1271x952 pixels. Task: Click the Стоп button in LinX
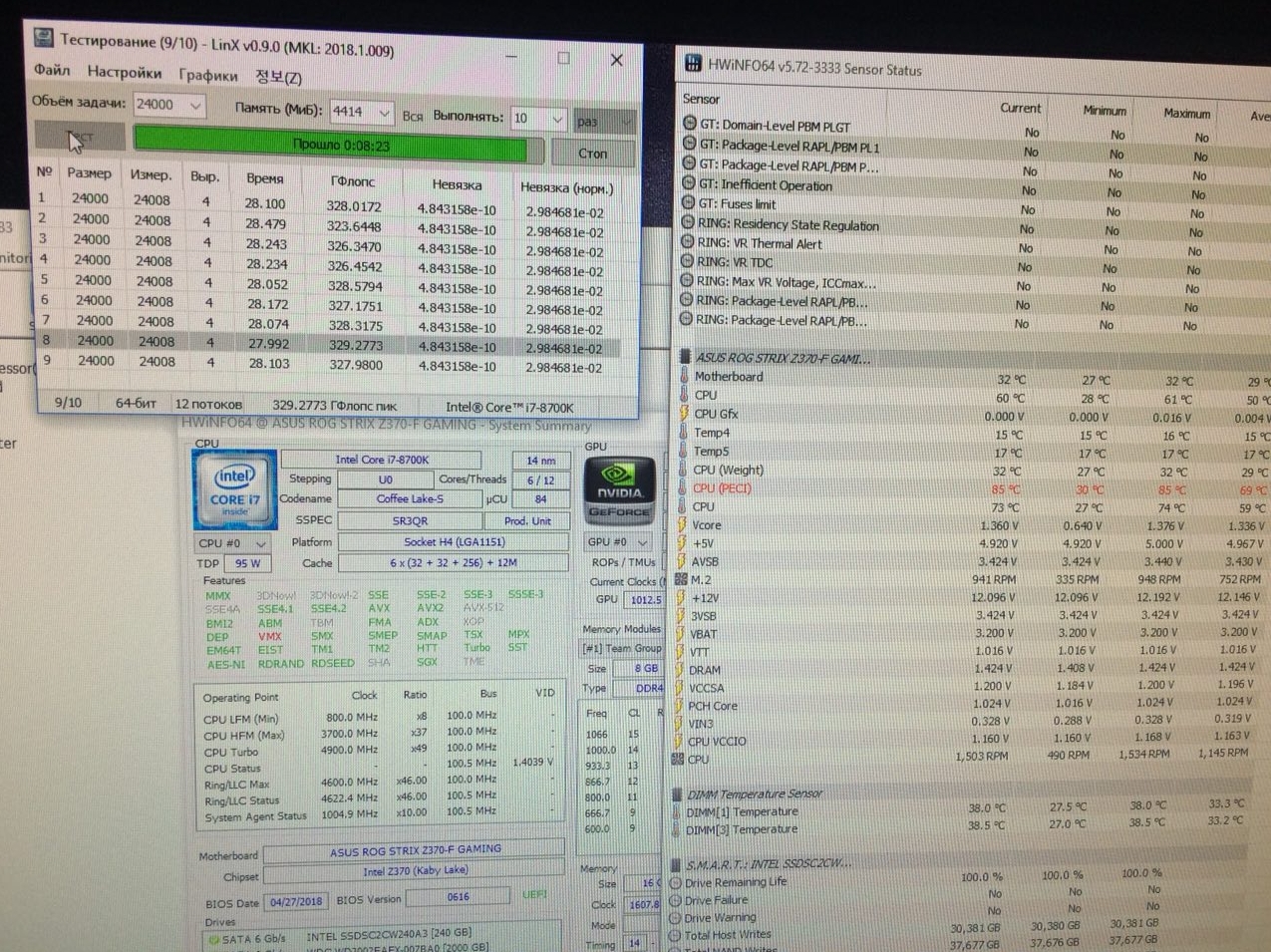(x=592, y=153)
